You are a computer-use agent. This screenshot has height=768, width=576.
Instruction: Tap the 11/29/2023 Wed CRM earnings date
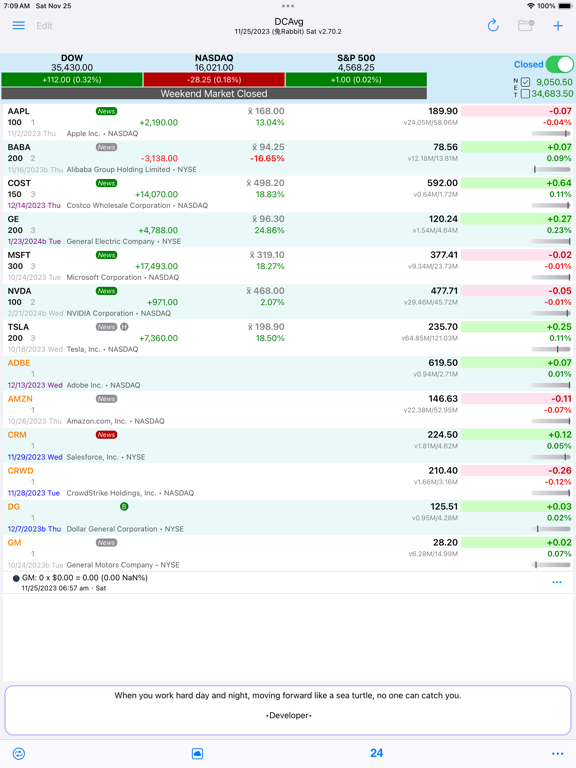pos(35,457)
